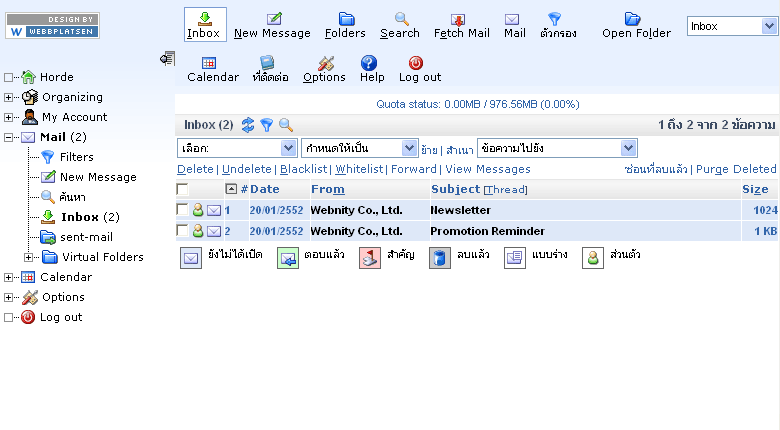
Task: Expand the Calendar tree node
Action: [x=8, y=277]
